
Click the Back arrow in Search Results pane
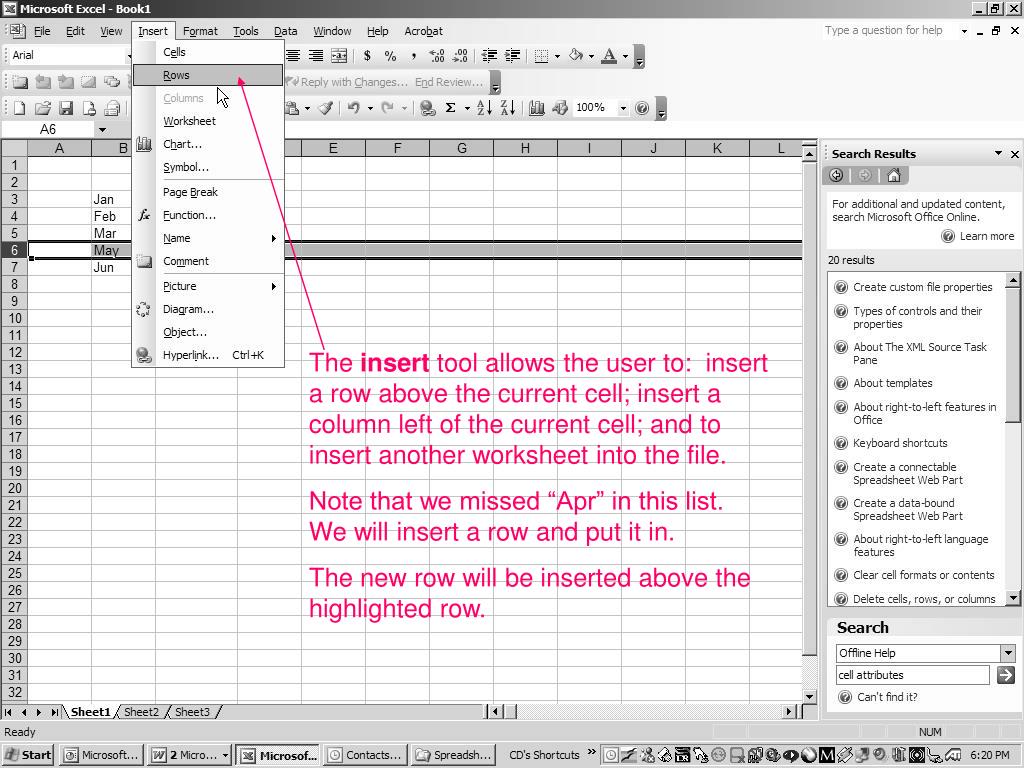[x=836, y=175]
